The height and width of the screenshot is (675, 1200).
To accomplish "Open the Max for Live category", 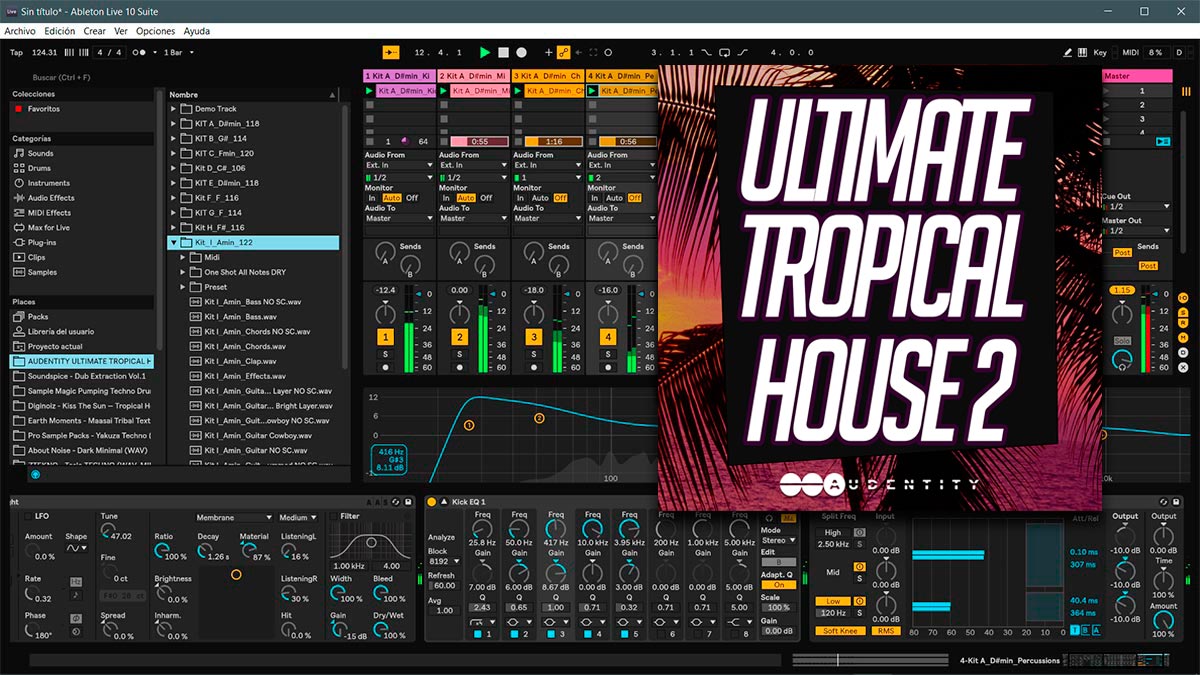I will [42, 227].
